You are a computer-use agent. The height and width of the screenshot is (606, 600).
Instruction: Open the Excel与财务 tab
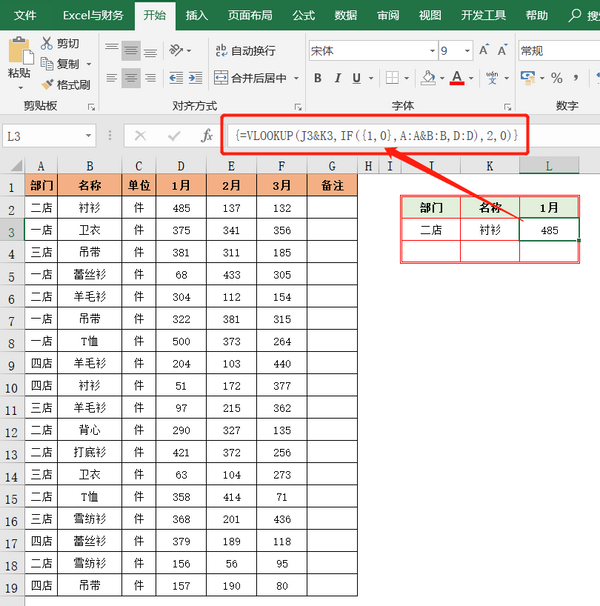pyautogui.click(x=93, y=15)
